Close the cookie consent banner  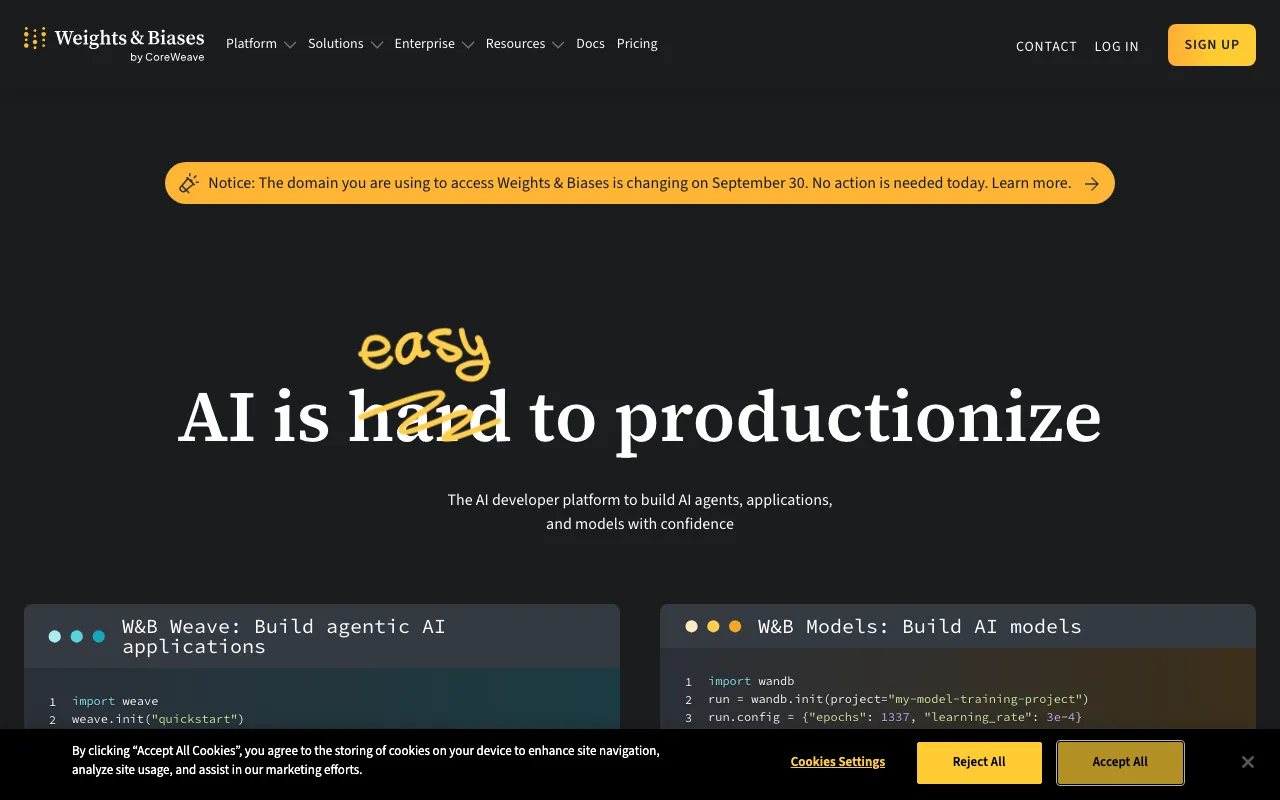1247,762
